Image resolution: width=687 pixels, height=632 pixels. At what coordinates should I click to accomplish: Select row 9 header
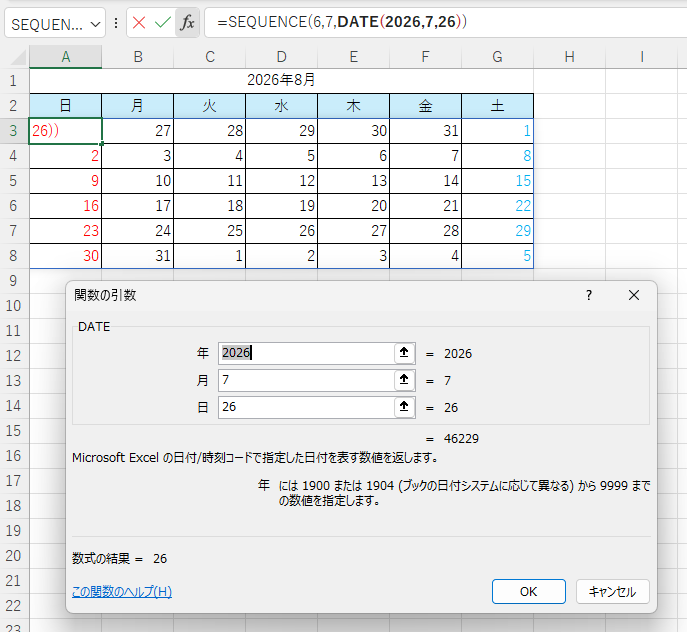14,280
